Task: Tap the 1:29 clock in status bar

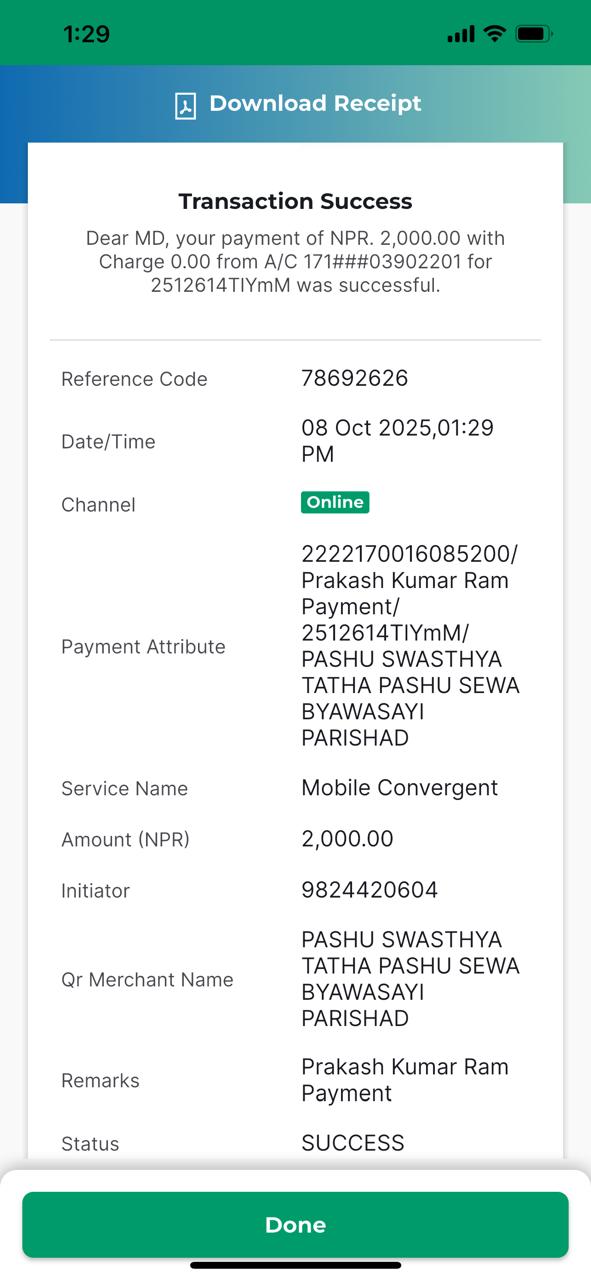Action: 87,34
